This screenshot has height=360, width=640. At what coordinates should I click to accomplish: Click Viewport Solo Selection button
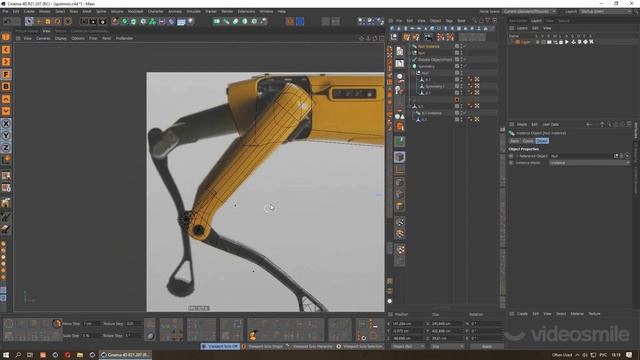click(359, 346)
